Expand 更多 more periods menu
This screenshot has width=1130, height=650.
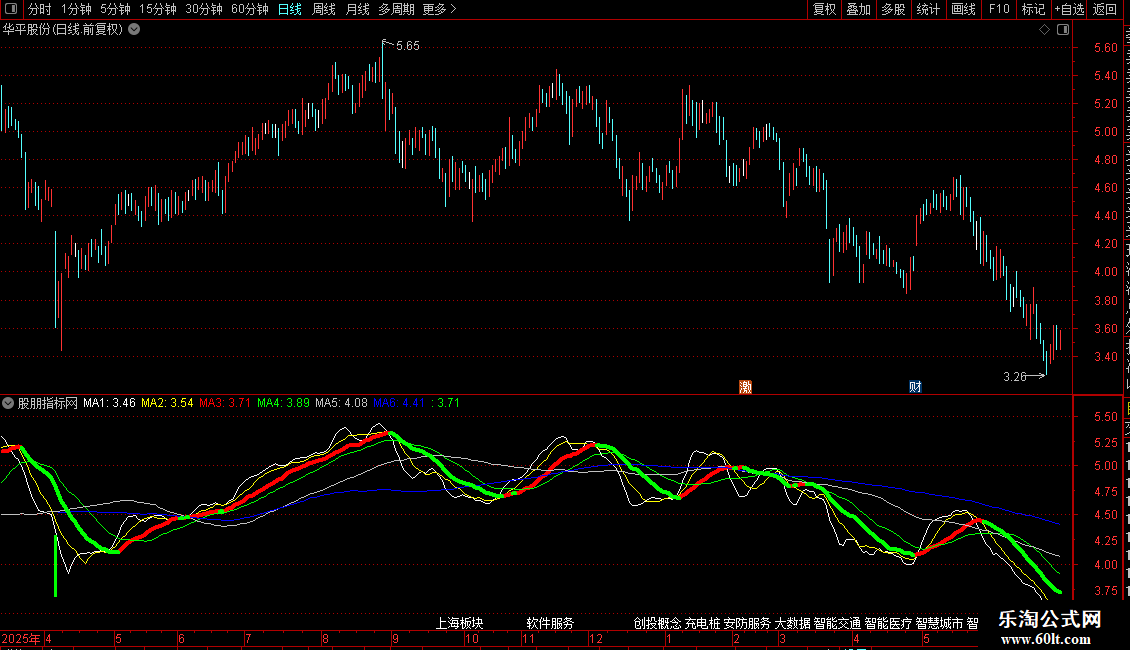440,9
